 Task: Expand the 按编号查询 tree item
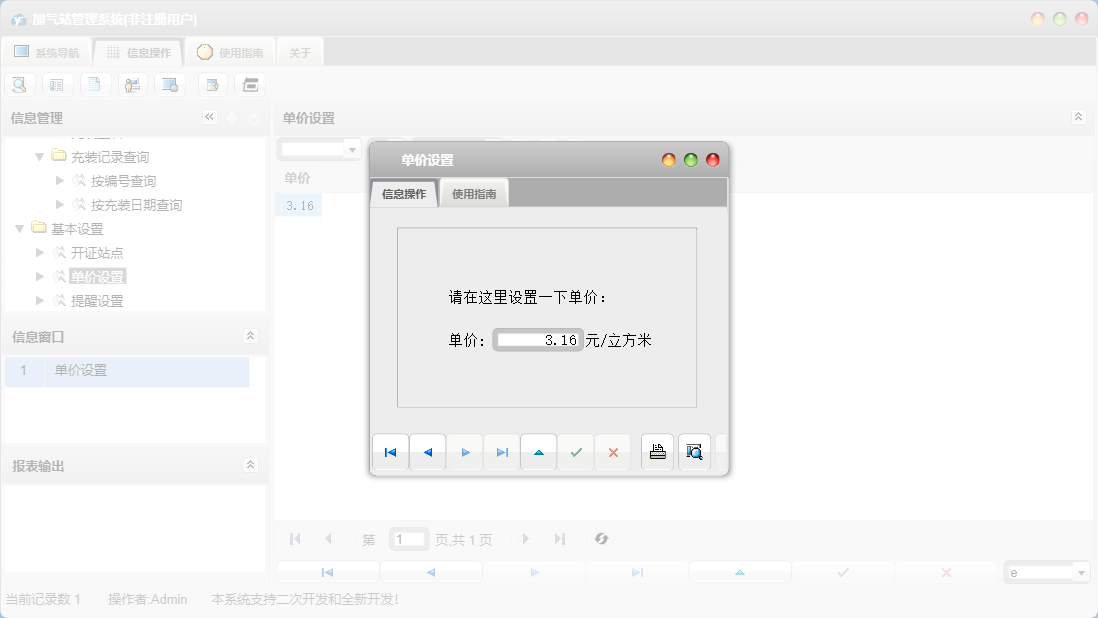tap(58, 180)
